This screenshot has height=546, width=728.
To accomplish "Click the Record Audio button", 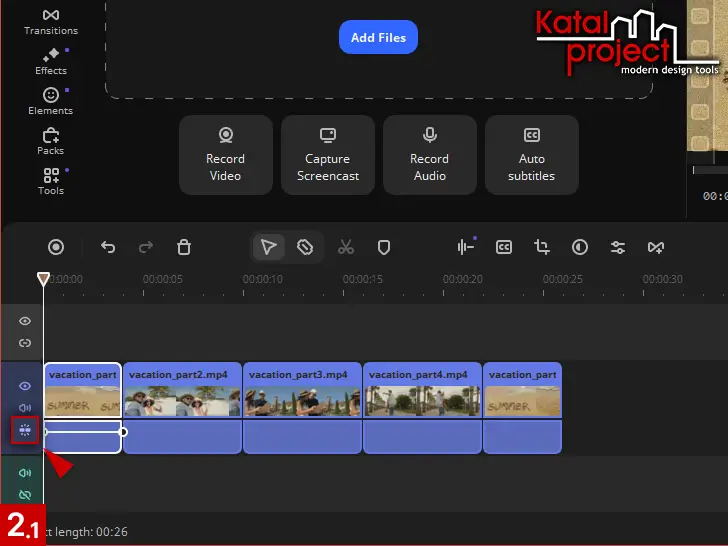I will tap(429, 155).
